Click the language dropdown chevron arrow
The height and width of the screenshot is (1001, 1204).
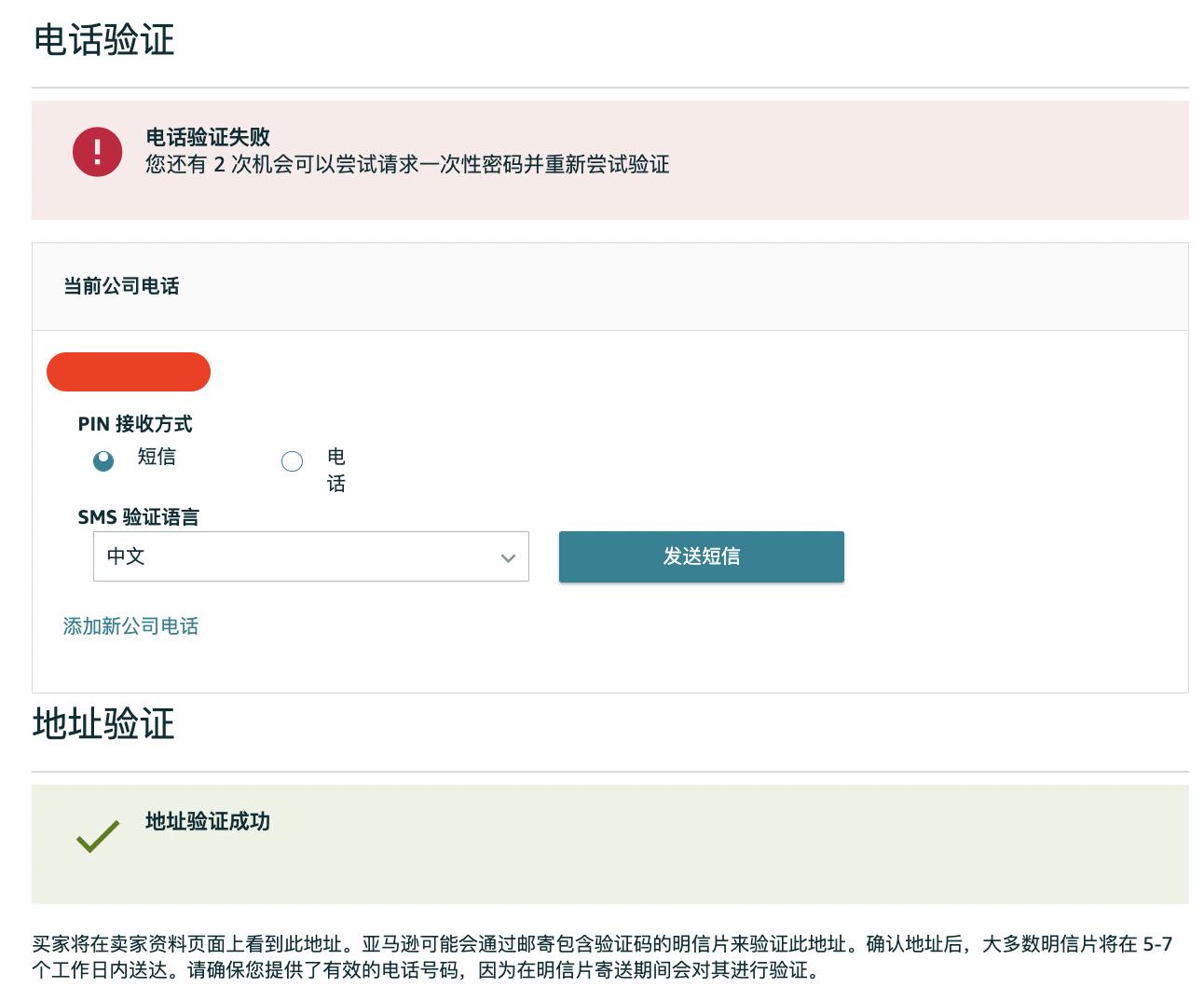[x=508, y=557]
